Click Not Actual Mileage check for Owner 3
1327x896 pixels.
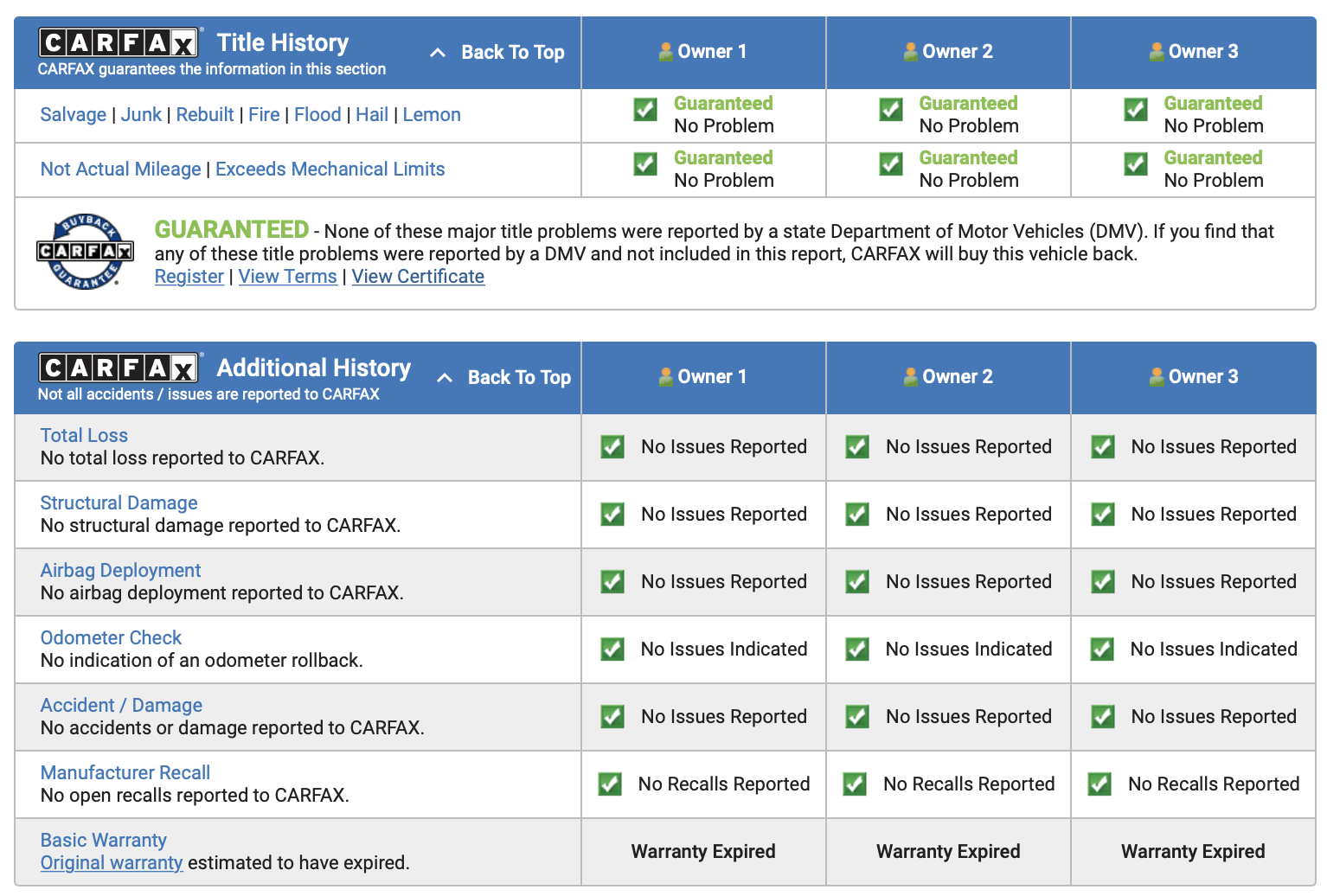click(x=1136, y=164)
